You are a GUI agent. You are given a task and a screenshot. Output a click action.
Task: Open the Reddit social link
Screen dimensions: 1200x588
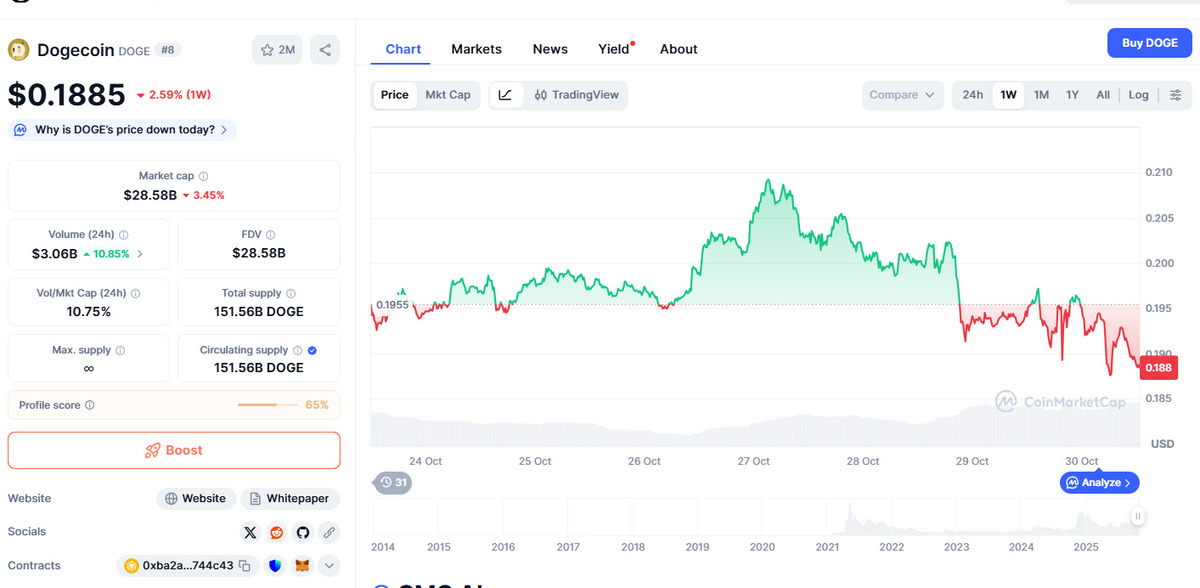click(x=276, y=532)
